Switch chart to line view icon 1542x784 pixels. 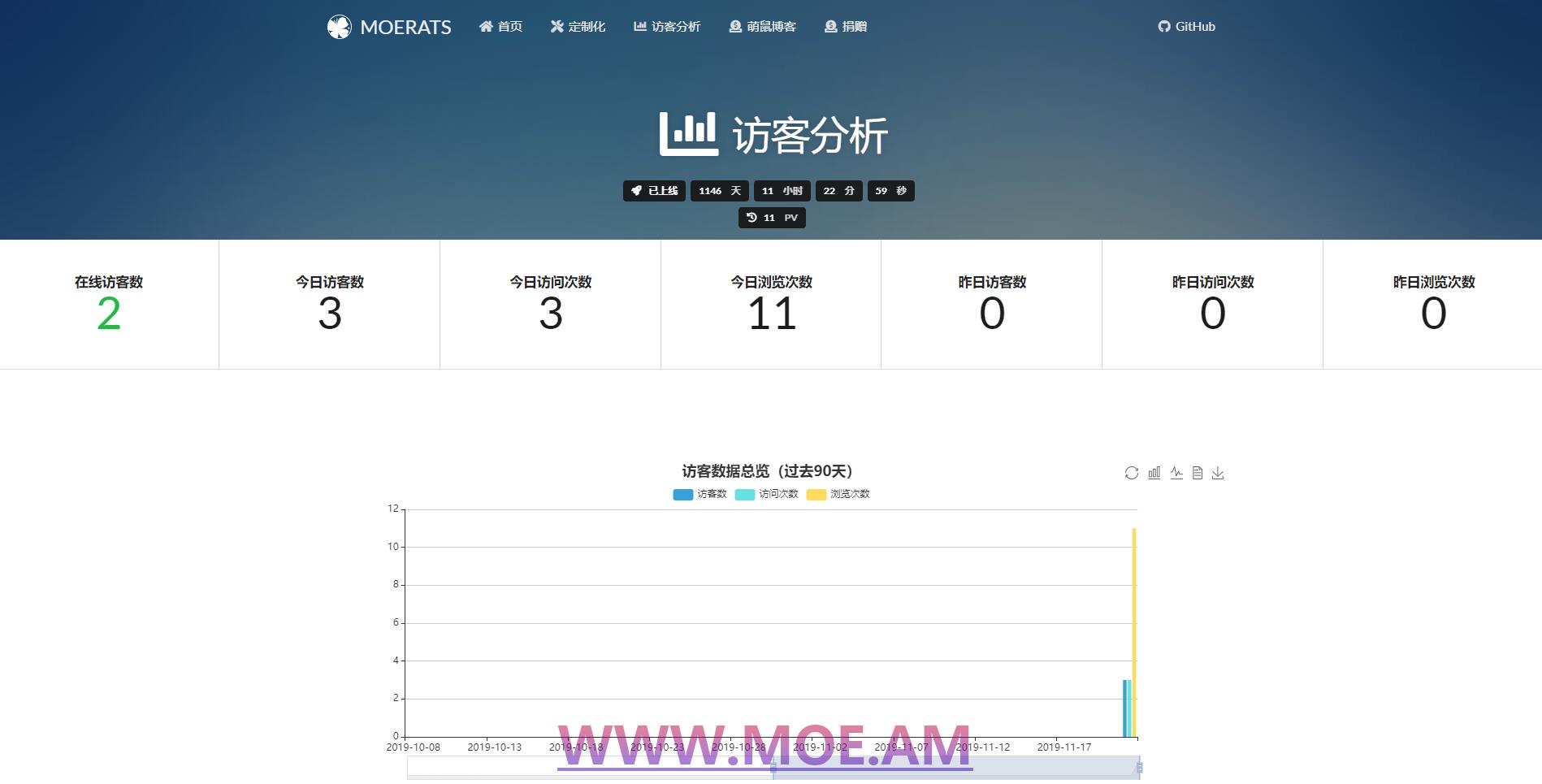tap(1176, 473)
